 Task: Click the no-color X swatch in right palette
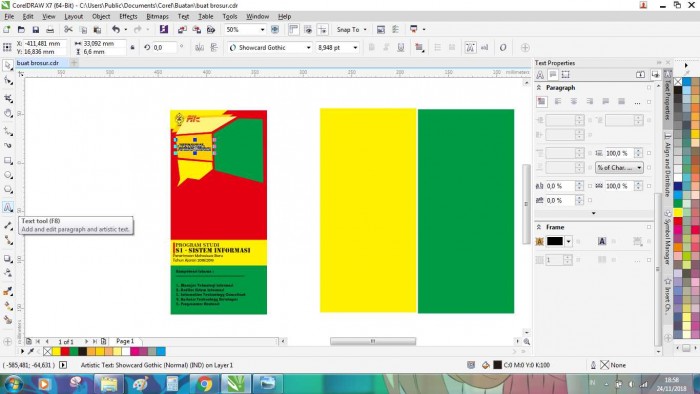pos(678,81)
